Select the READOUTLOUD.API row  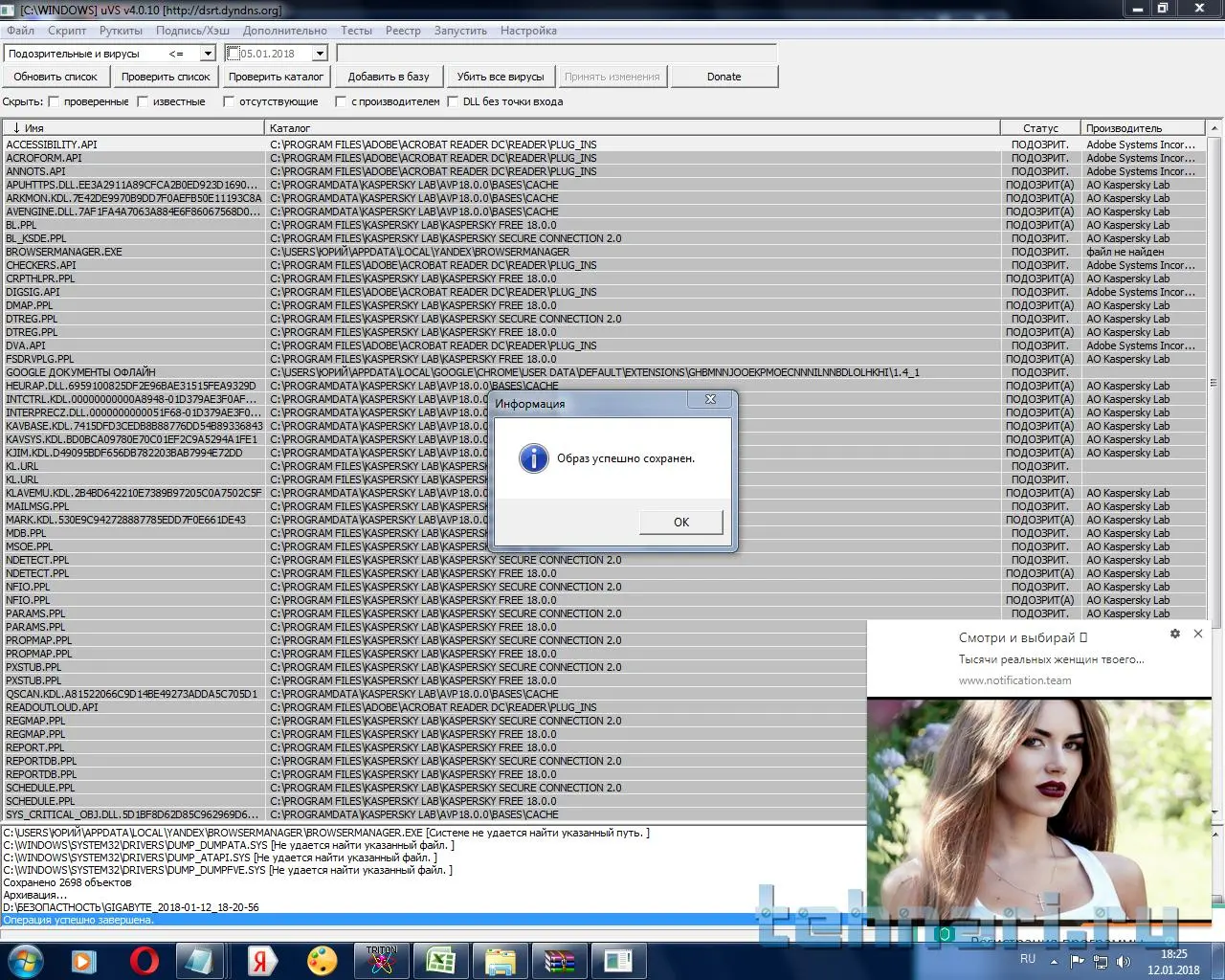click(x=435, y=707)
